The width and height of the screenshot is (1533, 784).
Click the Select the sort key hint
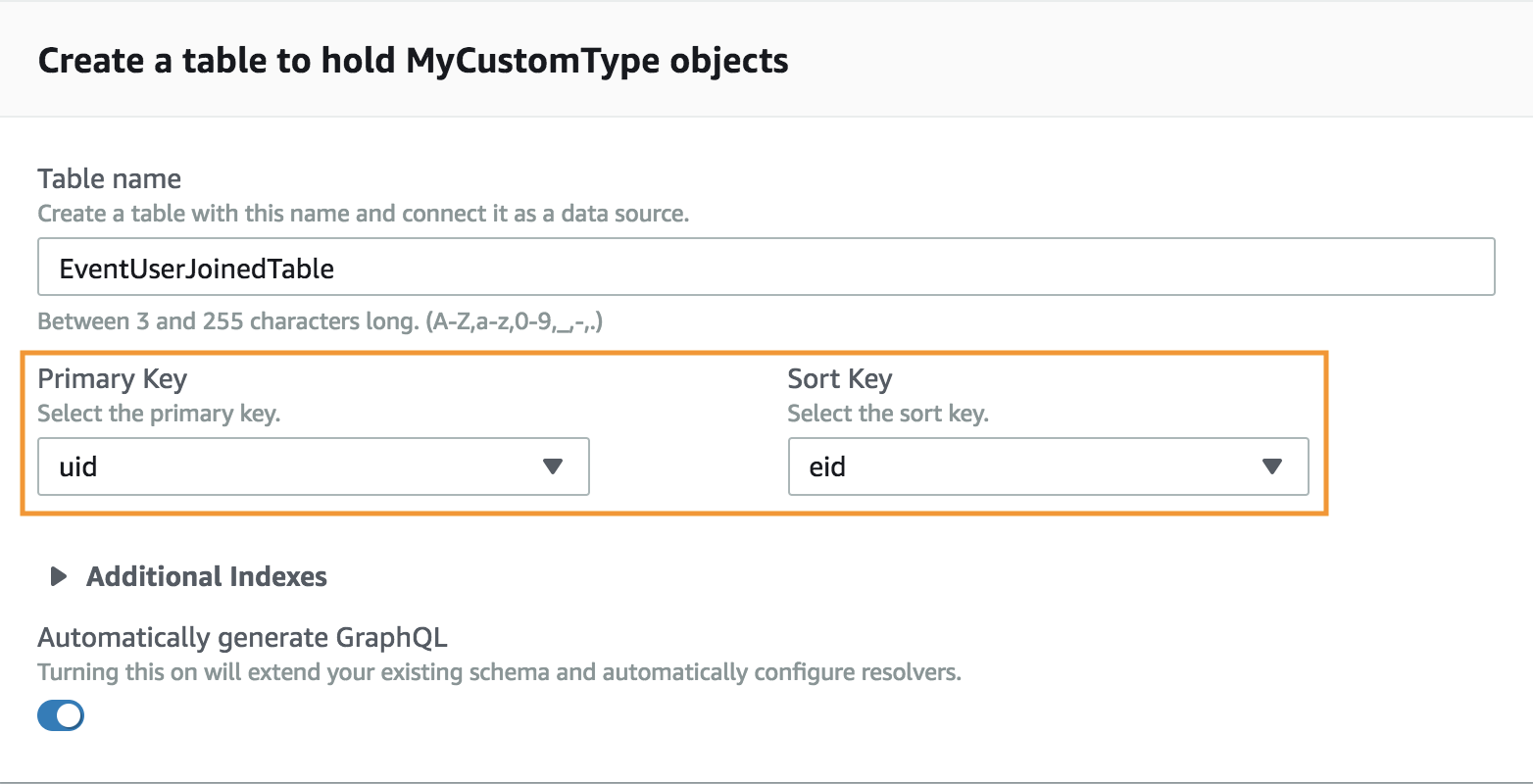point(888,414)
